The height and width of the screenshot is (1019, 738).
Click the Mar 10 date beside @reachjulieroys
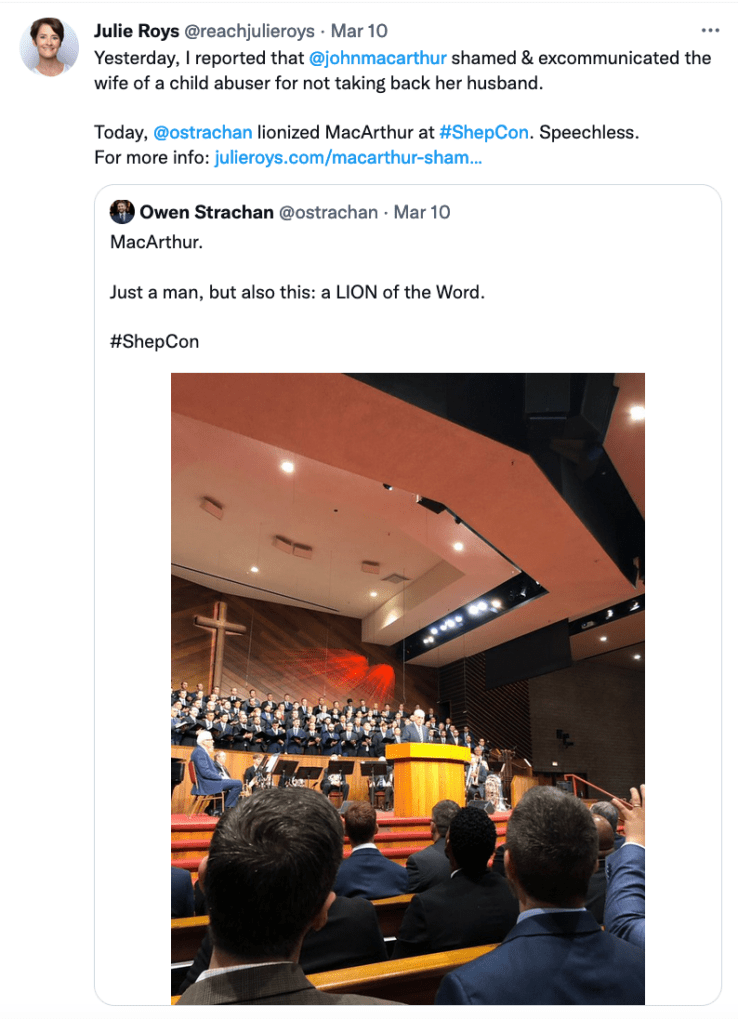[359, 31]
